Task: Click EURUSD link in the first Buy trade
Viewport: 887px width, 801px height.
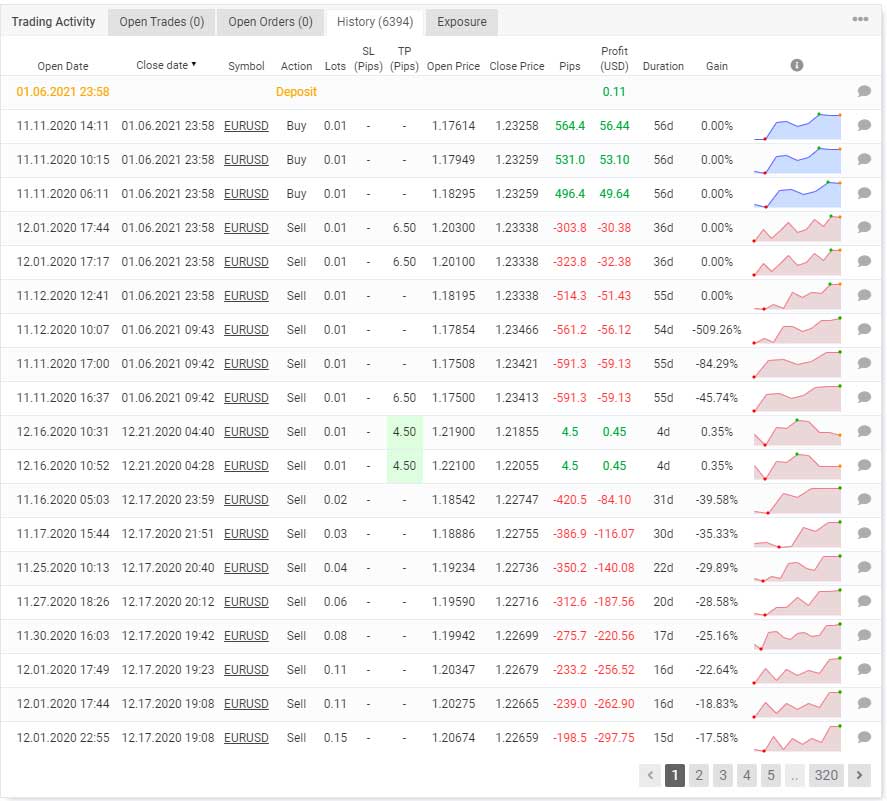Action: tap(246, 126)
